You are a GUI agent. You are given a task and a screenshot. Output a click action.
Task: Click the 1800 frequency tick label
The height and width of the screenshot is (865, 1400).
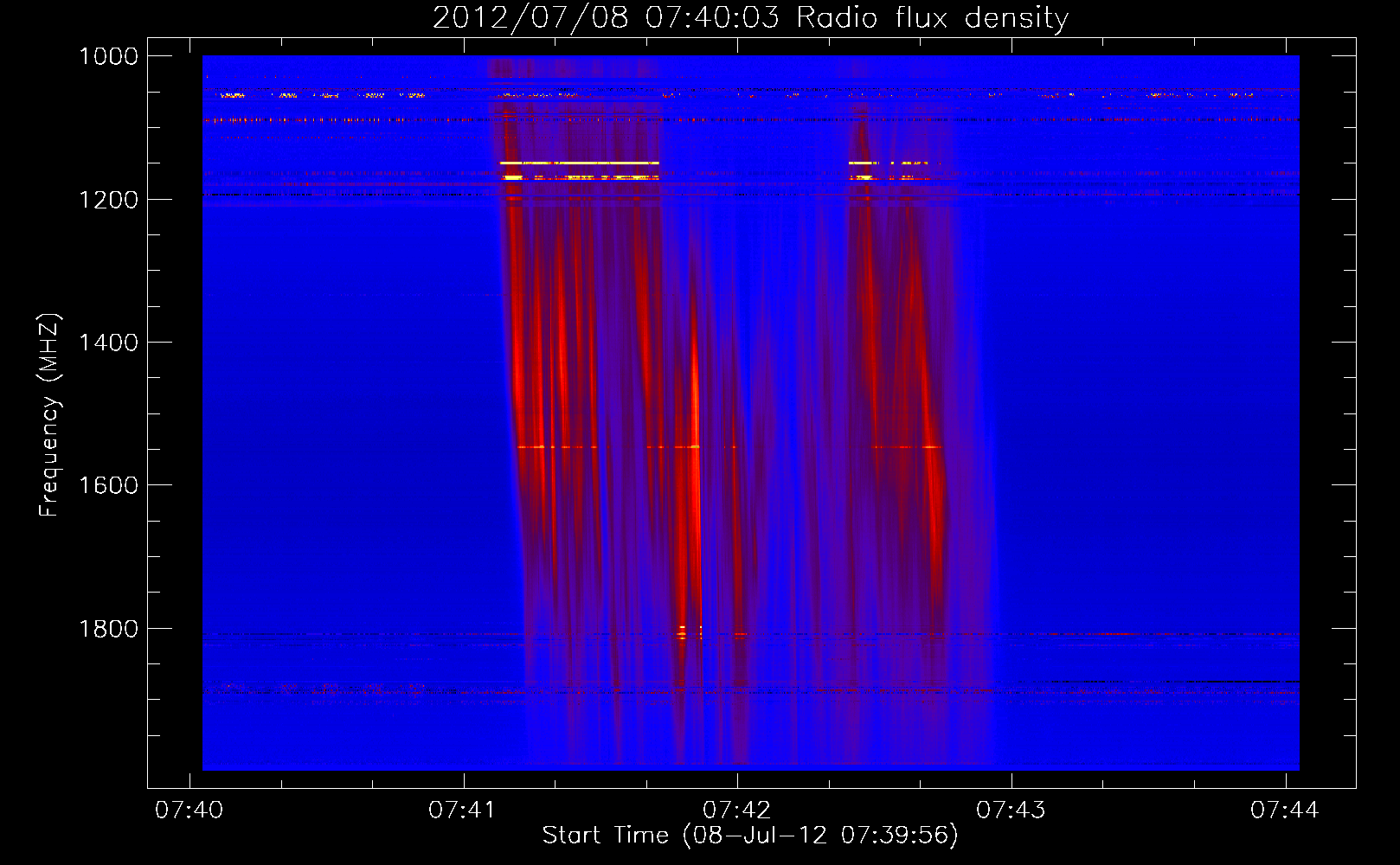(108, 629)
